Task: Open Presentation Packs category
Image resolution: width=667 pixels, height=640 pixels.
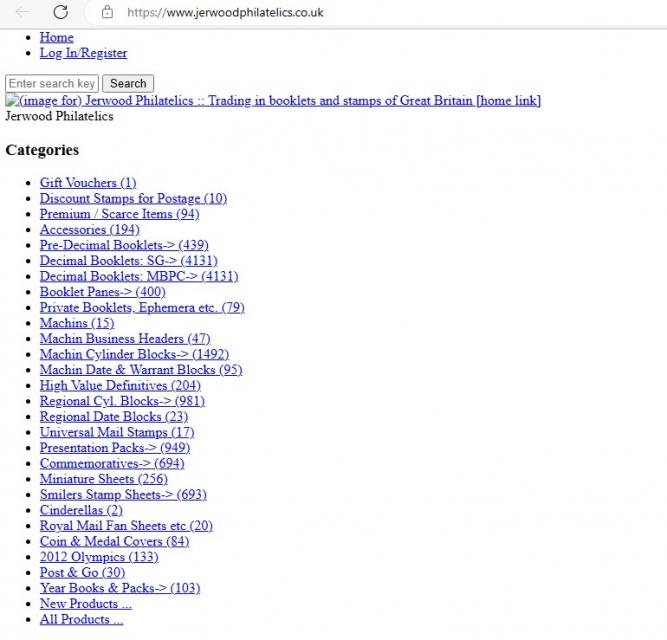Action: click(x=115, y=448)
